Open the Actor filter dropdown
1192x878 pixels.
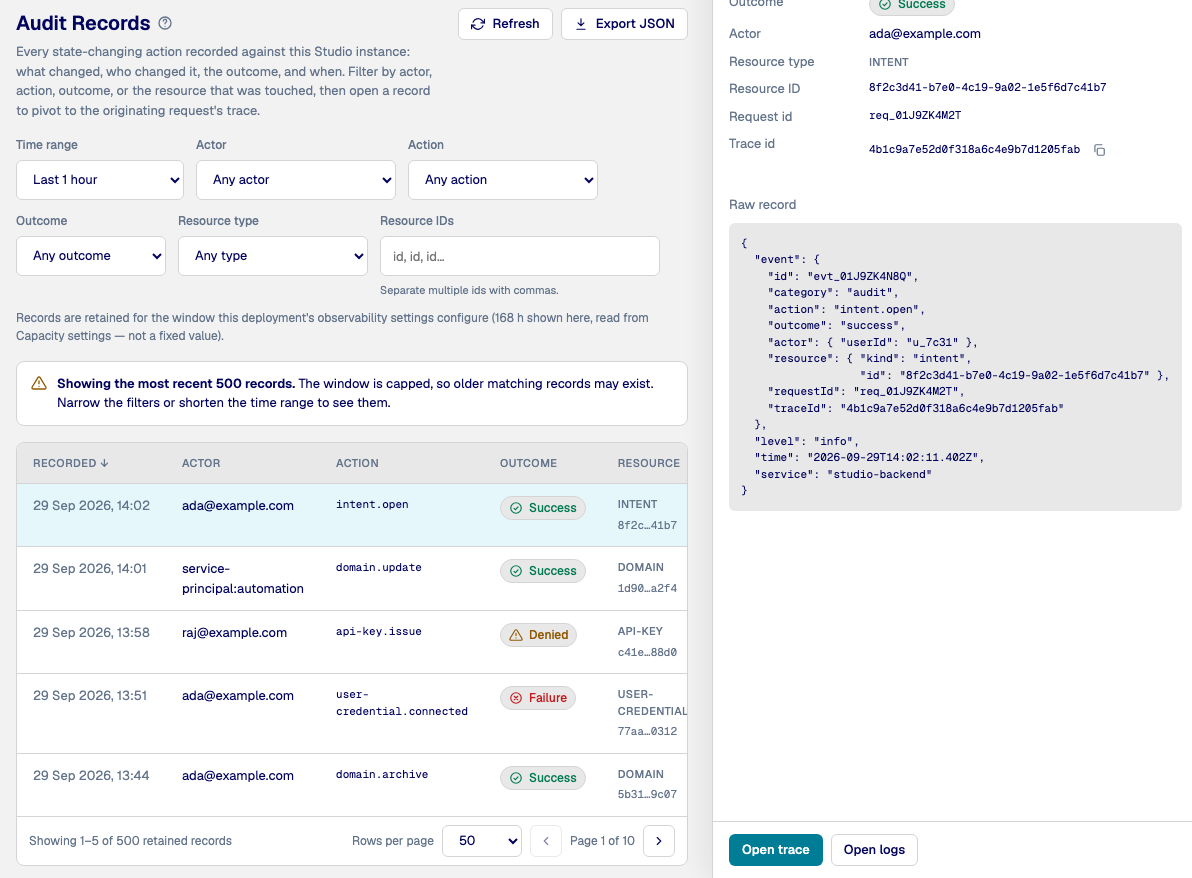296,180
